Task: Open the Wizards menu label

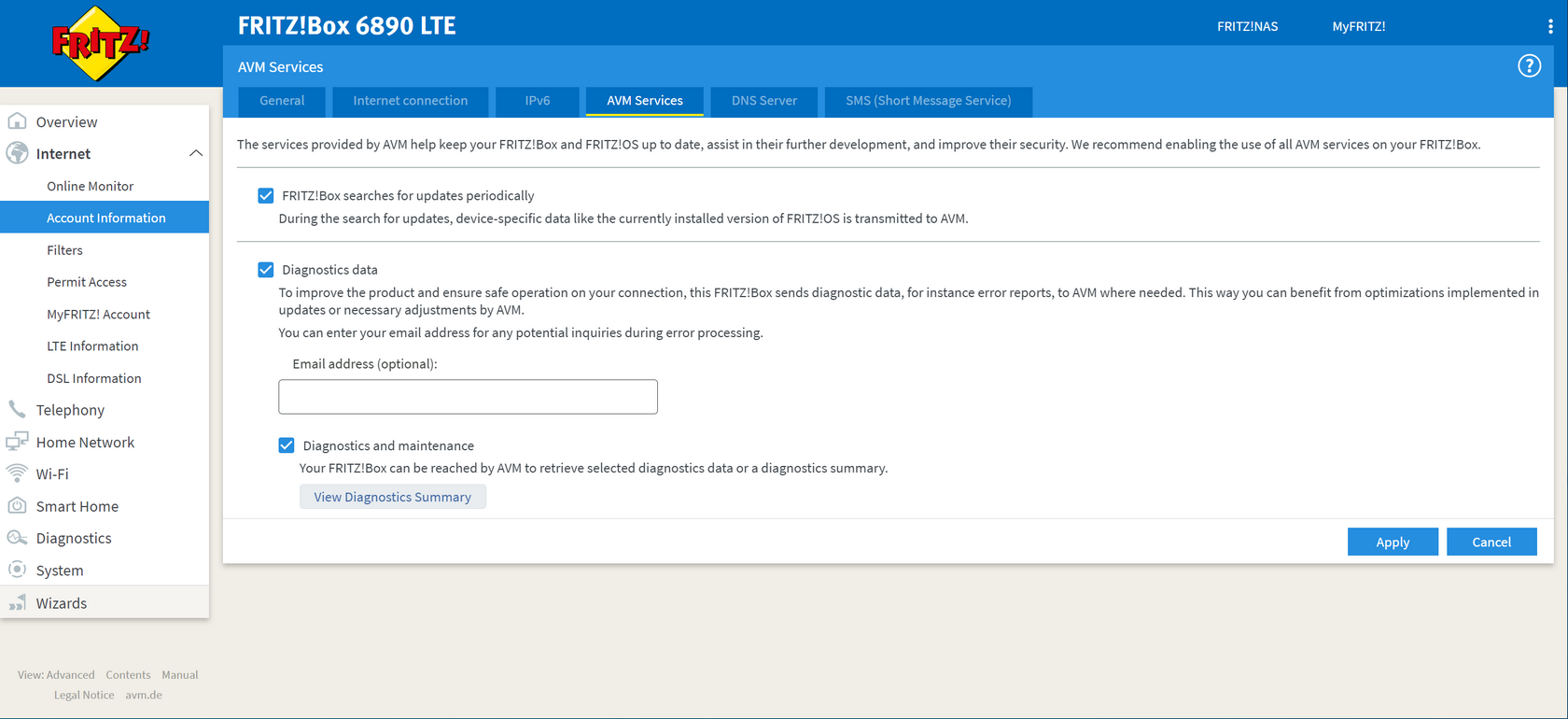Action: click(x=62, y=603)
